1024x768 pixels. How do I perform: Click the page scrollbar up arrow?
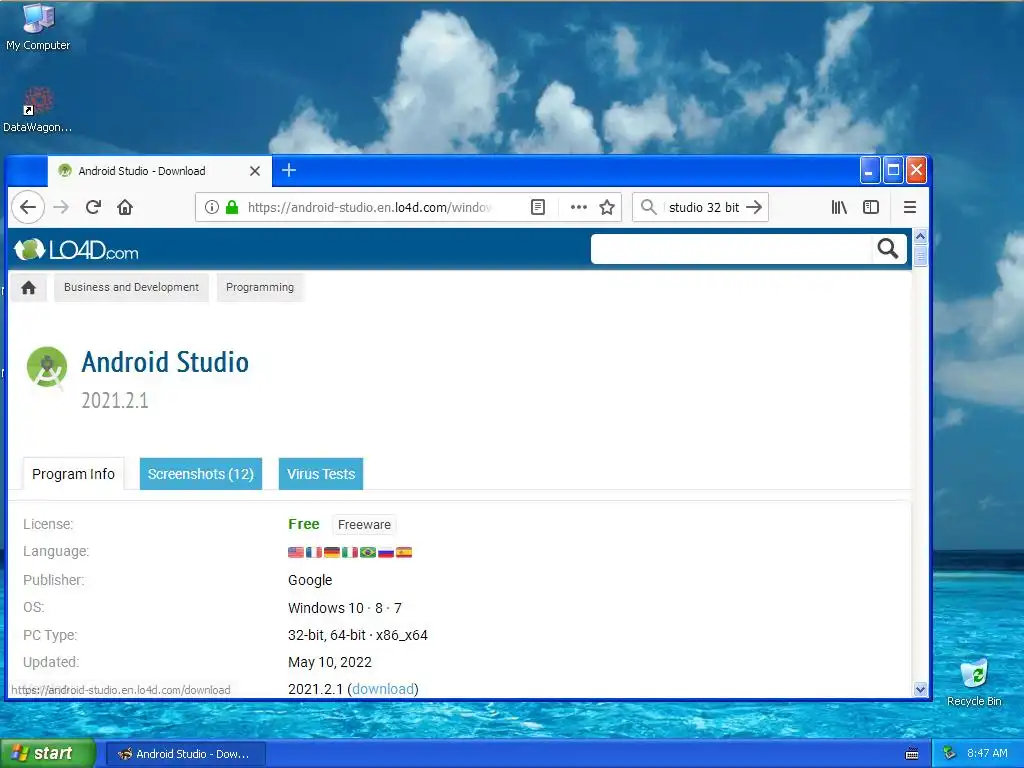(x=920, y=236)
